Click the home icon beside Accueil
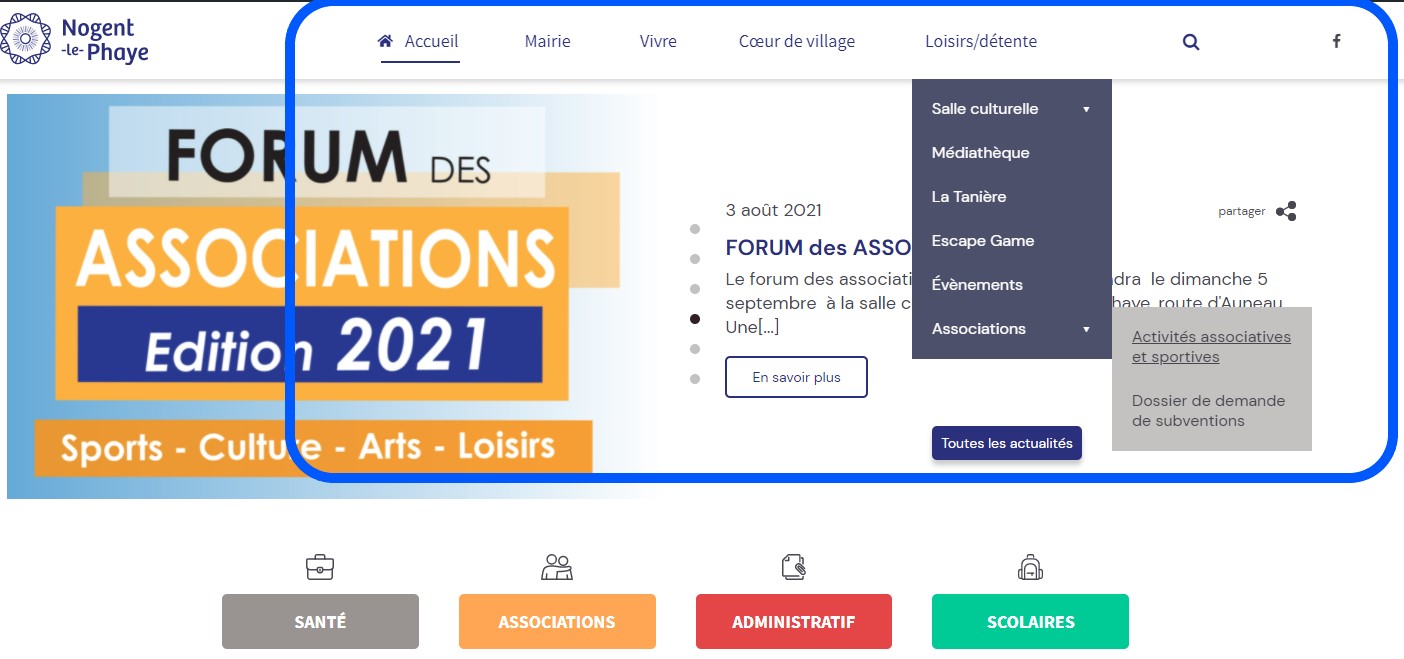The width and height of the screenshot is (1404, 659). pos(385,41)
